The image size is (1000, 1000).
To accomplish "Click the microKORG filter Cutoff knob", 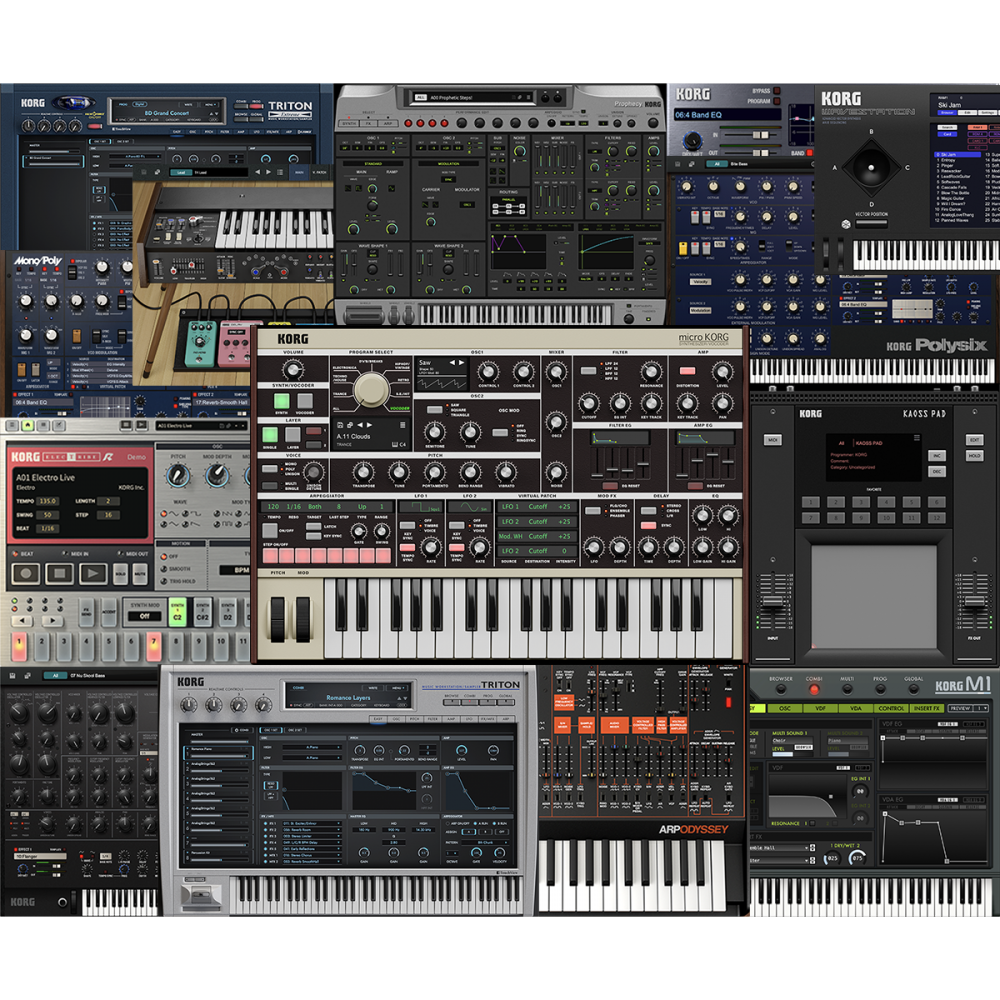I will tap(589, 403).
